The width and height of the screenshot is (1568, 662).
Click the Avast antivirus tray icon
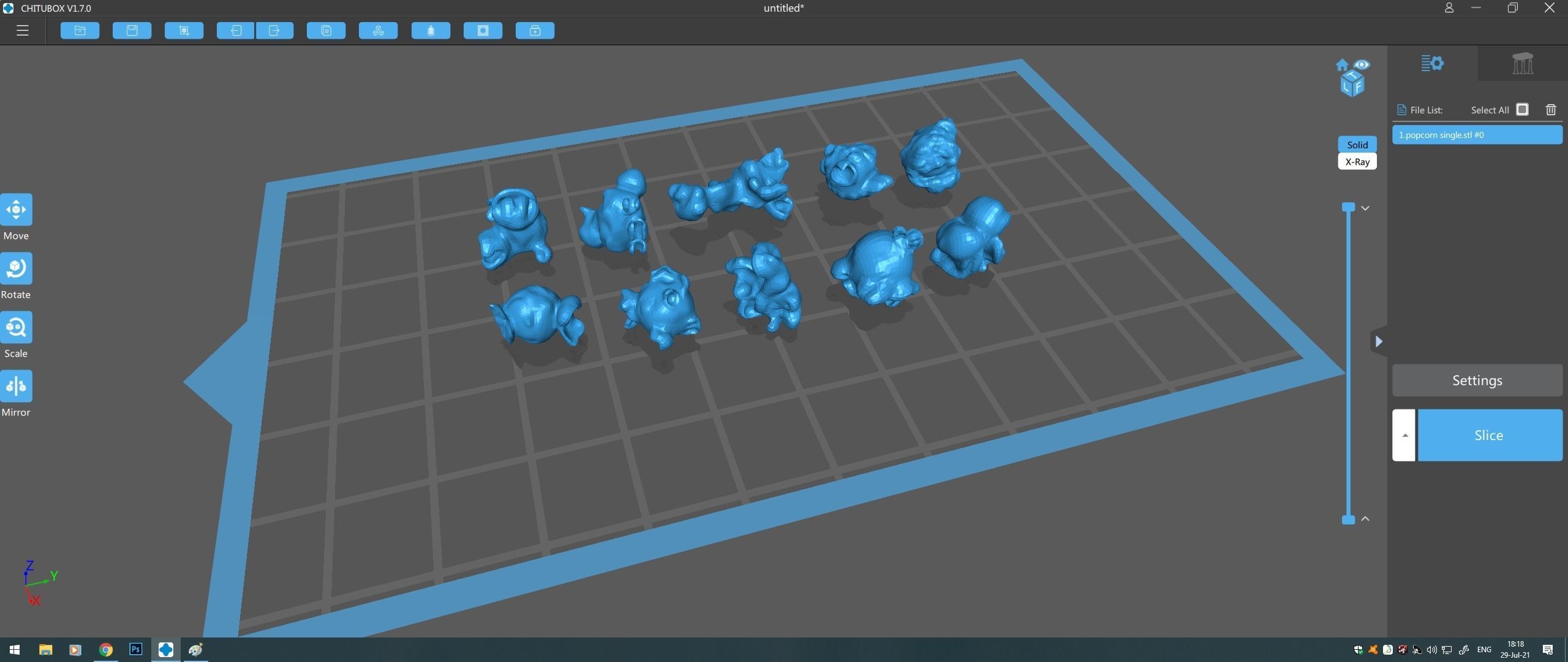pos(1373,650)
